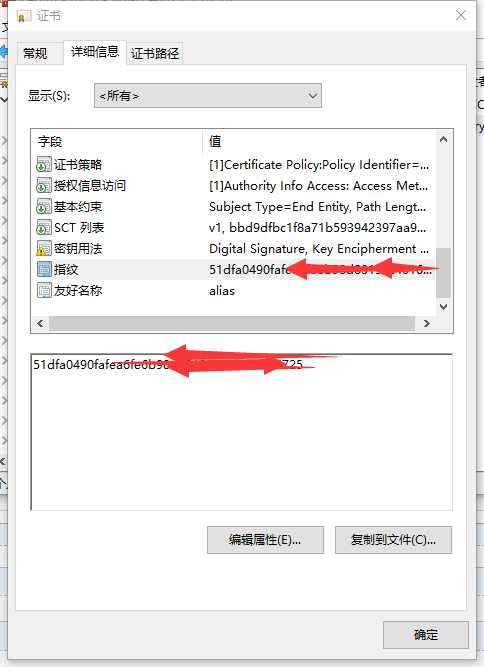
Task: Click the field list's up scroll arrow
Action: click(x=443, y=140)
